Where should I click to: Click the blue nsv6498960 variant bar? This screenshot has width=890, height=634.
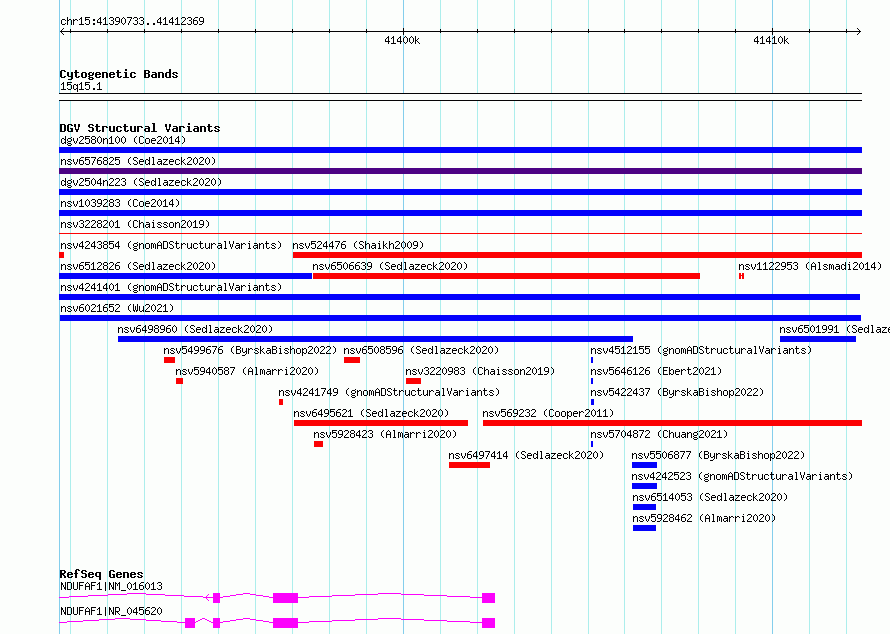point(375,339)
